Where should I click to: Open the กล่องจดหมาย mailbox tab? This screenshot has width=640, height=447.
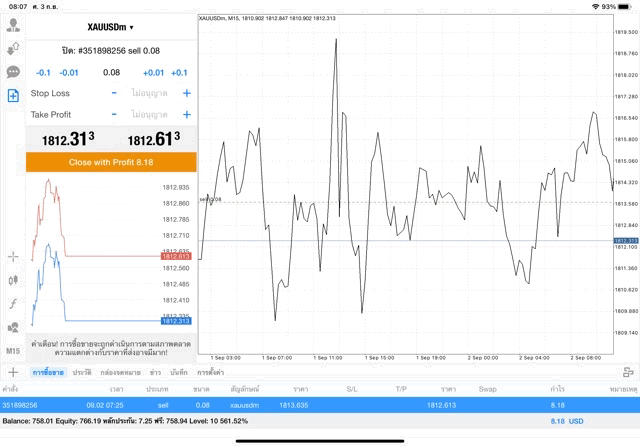[120, 372]
